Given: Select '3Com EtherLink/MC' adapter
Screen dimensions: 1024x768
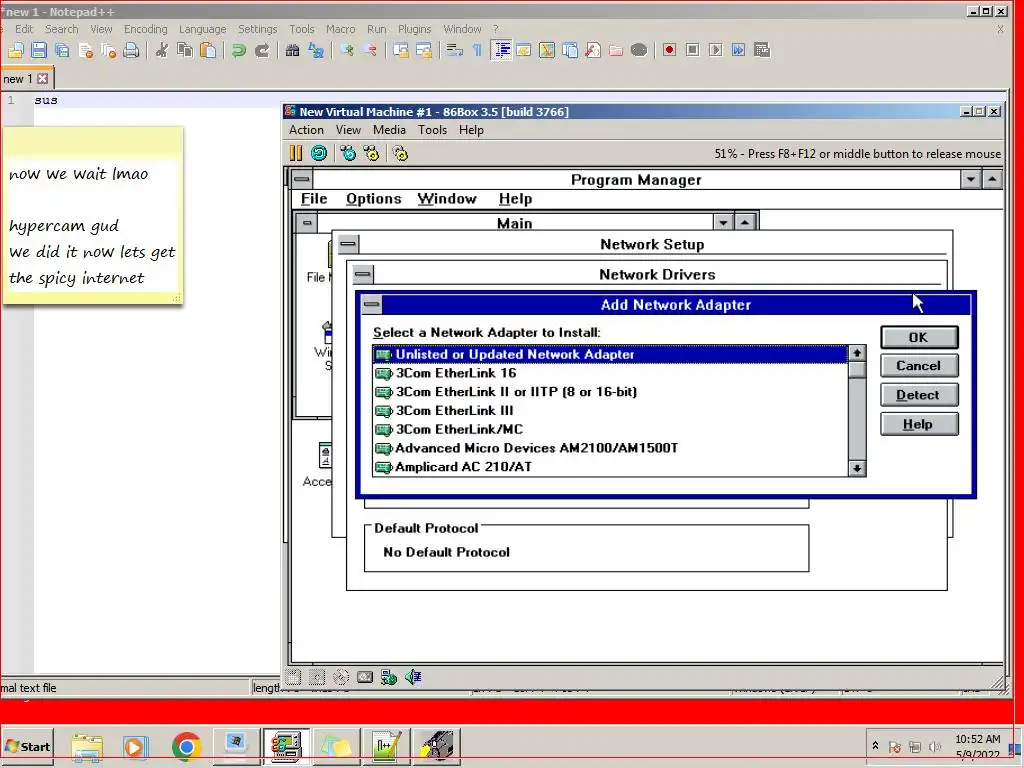Looking at the screenshot, I should point(610,430).
